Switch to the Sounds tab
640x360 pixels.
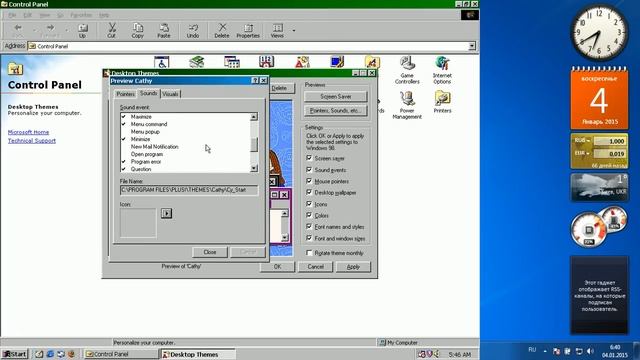(x=148, y=93)
